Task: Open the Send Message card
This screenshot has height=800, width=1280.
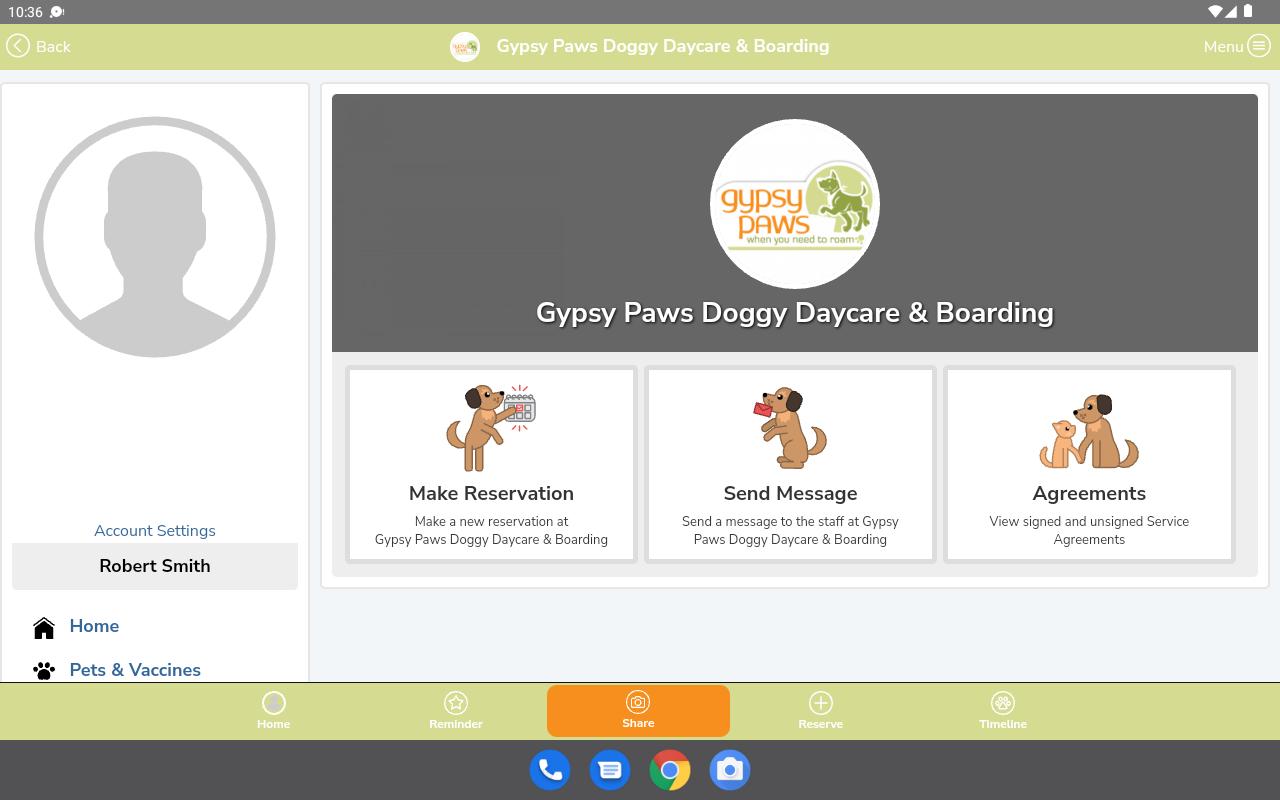Action: click(790, 464)
